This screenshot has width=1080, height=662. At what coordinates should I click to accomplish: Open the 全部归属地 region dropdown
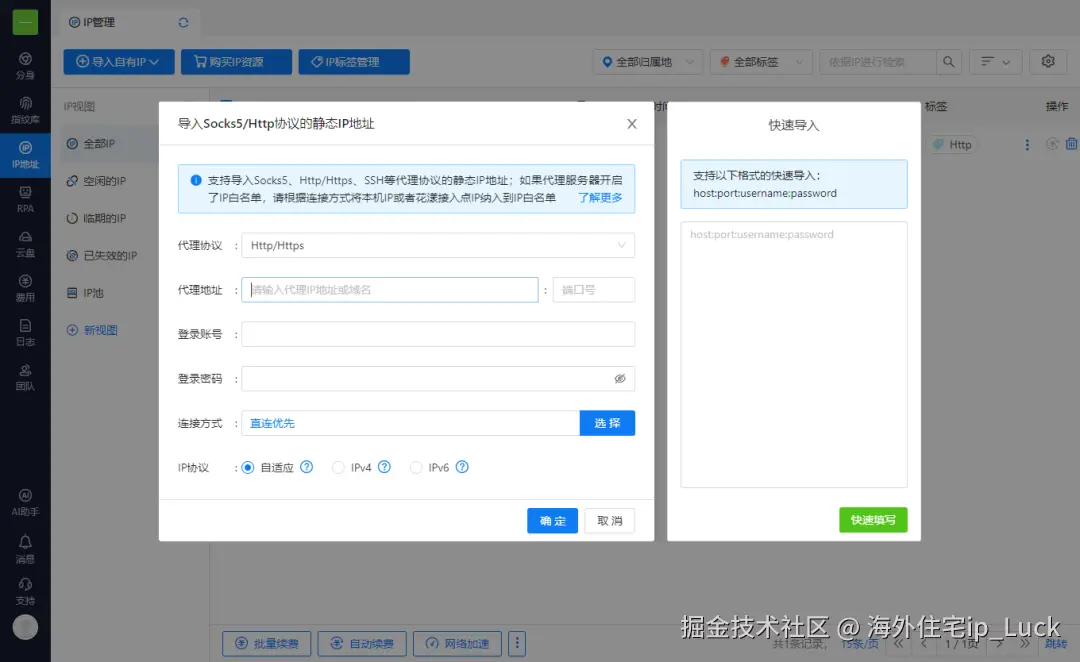647,61
